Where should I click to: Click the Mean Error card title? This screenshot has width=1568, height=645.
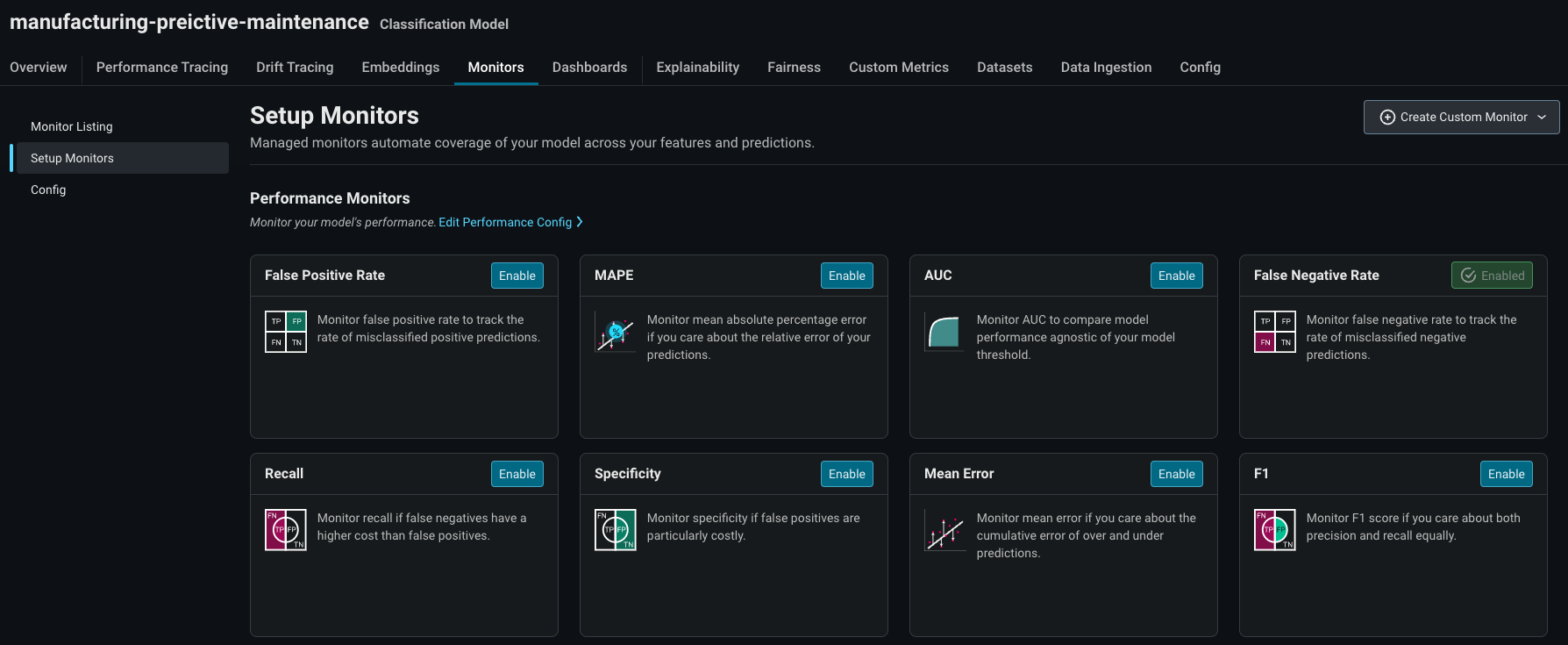click(959, 474)
